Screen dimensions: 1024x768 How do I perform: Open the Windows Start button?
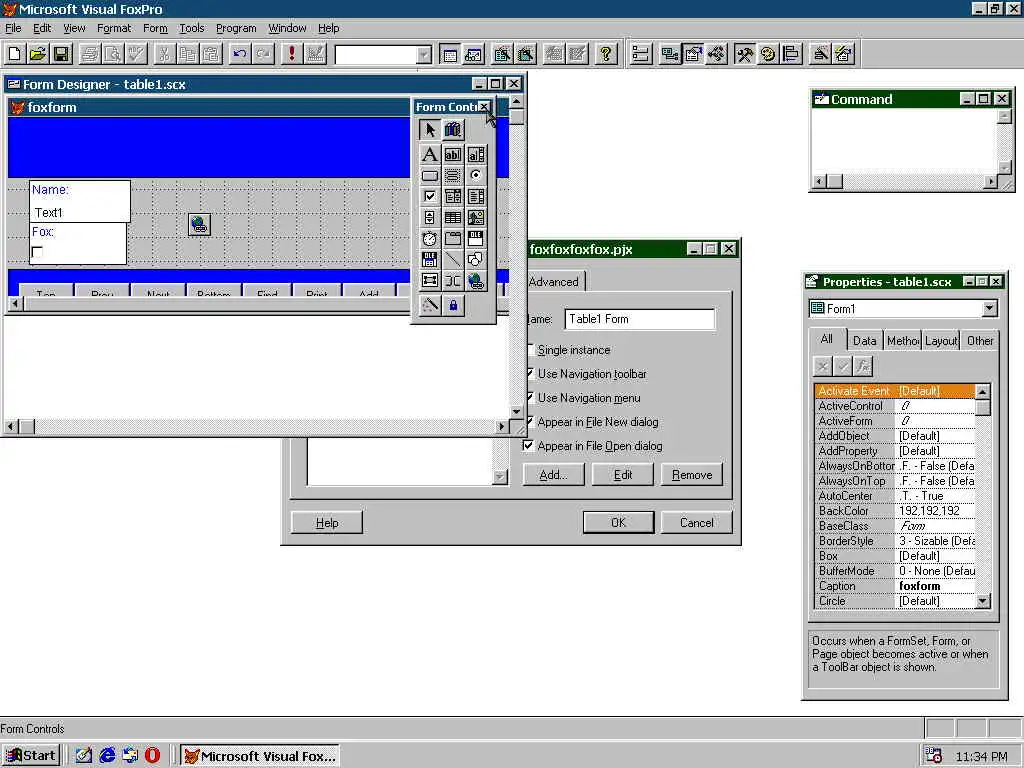click(31, 756)
